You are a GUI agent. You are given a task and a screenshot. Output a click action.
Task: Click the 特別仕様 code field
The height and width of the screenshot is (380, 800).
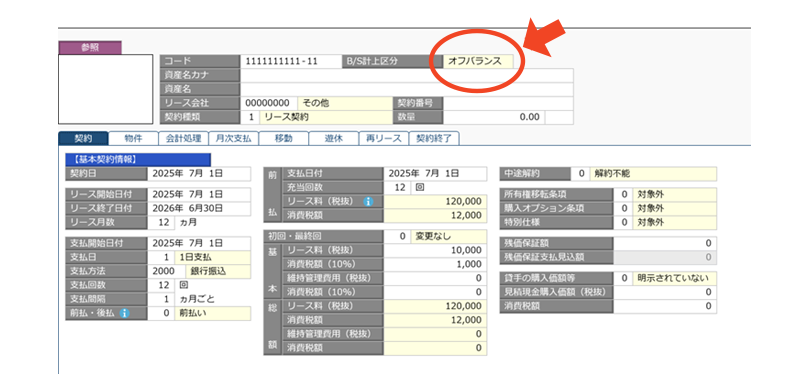pos(622,222)
